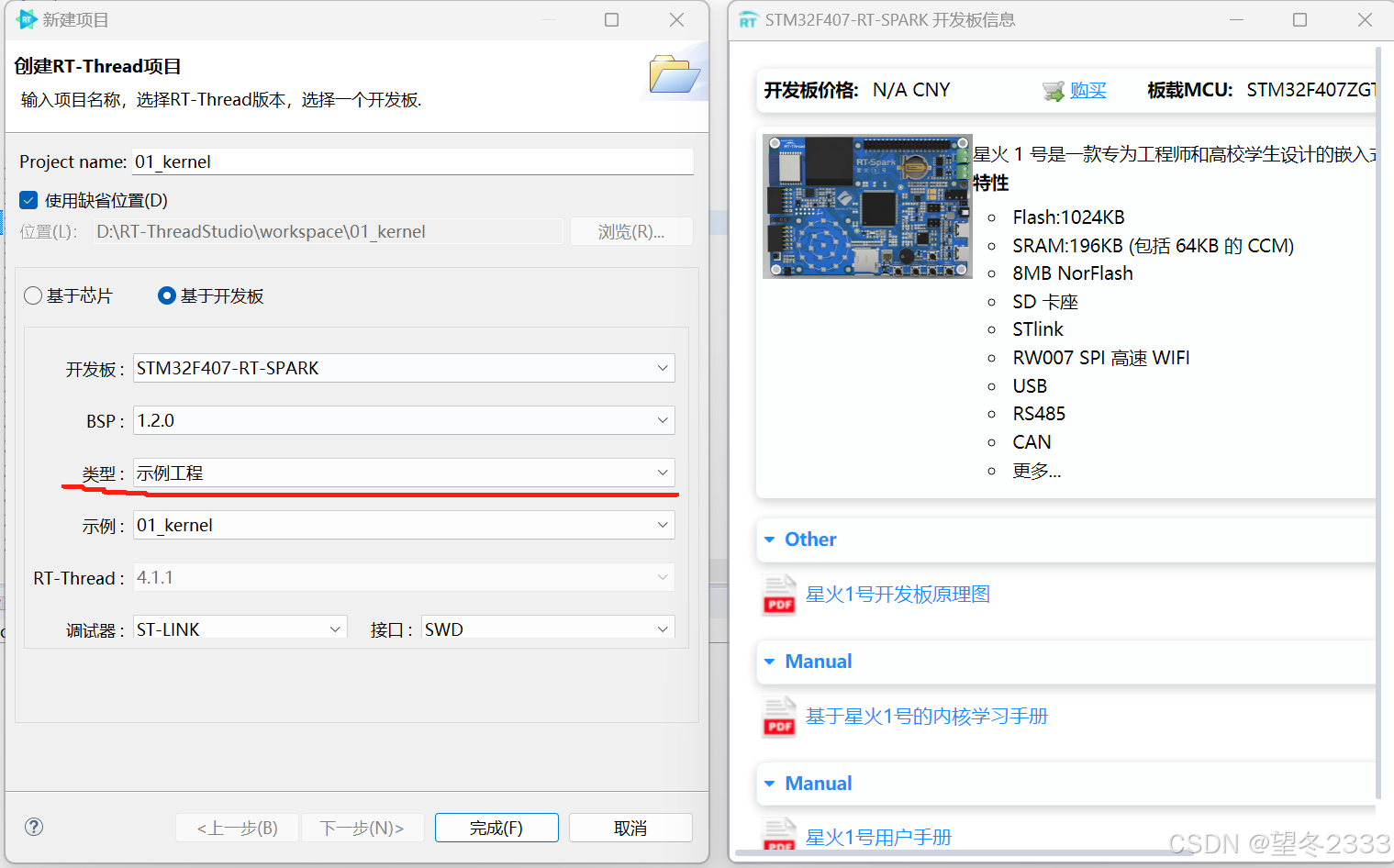Click the Project name input field
Screen dimensions: 1394x868
pos(413,161)
